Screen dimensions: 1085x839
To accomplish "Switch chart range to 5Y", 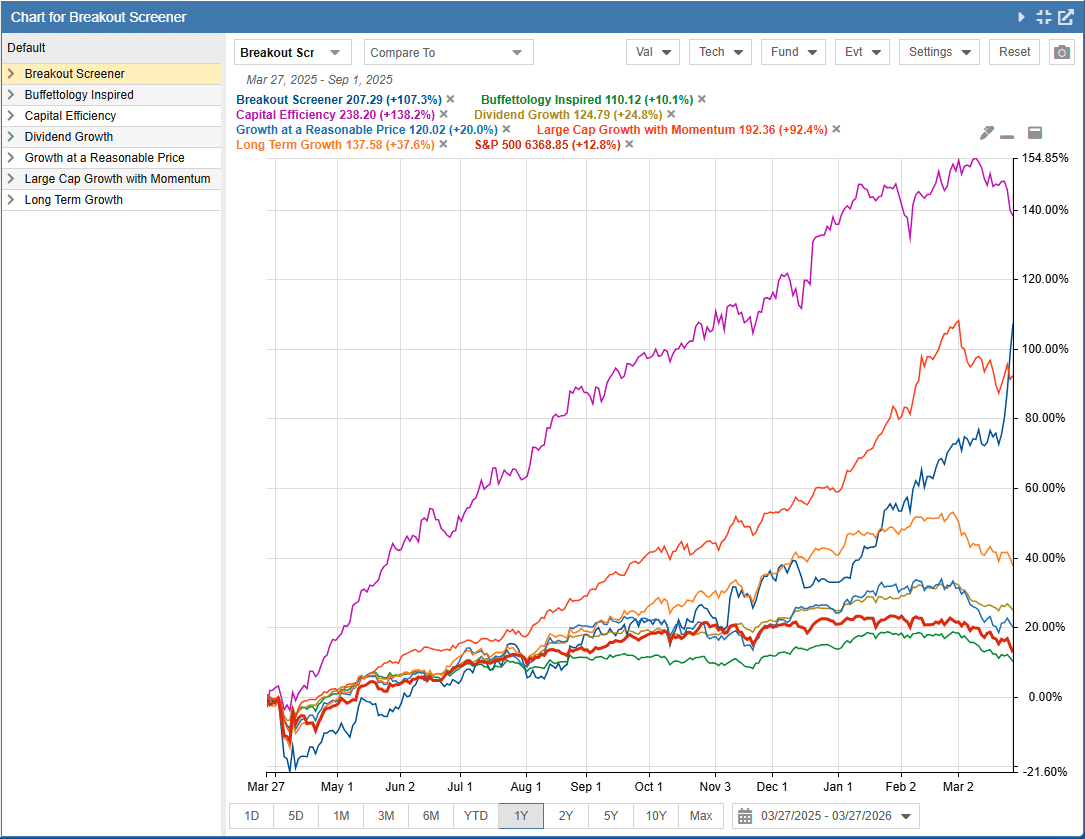I will [611, 816].
